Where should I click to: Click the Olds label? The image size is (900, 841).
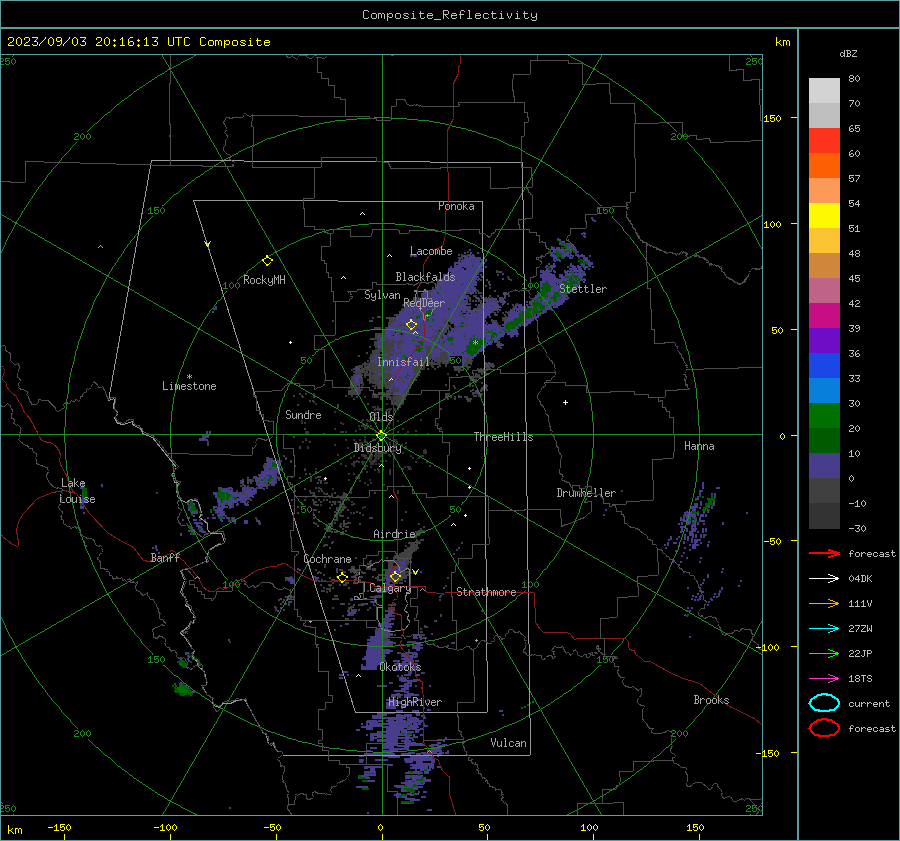point(381,417)
